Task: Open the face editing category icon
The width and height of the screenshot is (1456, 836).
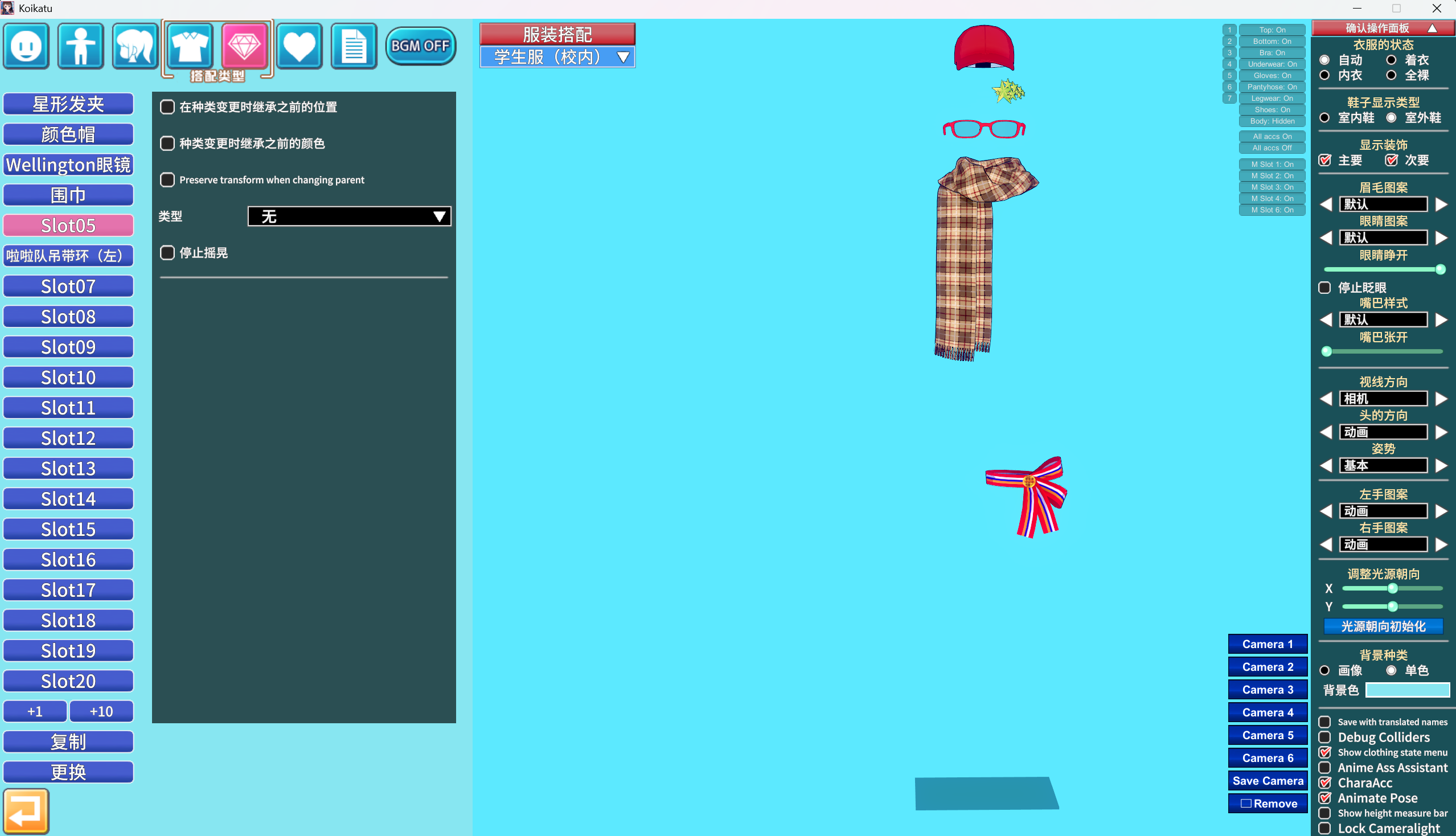Action: 26,46
